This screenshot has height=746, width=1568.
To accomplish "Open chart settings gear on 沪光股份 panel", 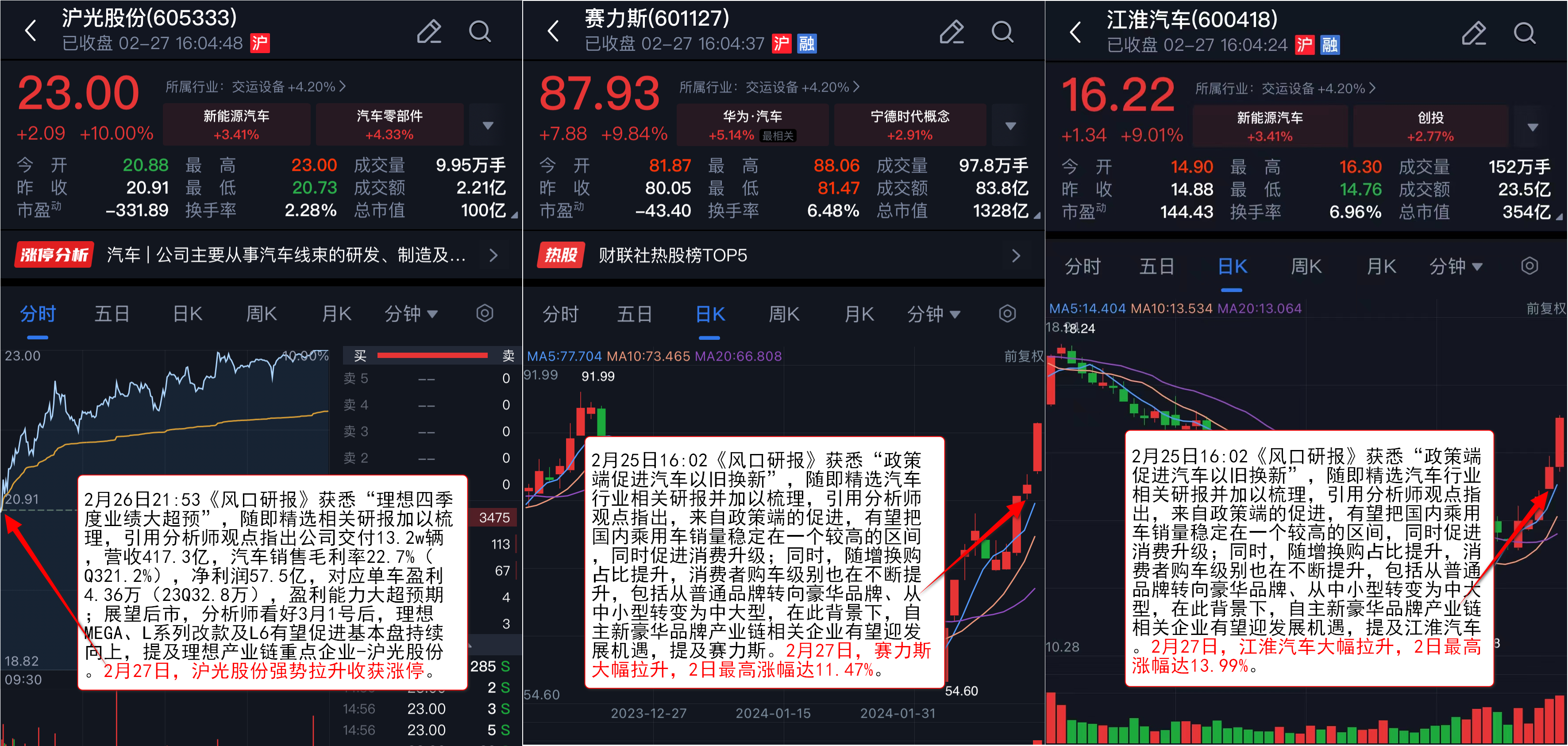I will [x=485, y=313].
